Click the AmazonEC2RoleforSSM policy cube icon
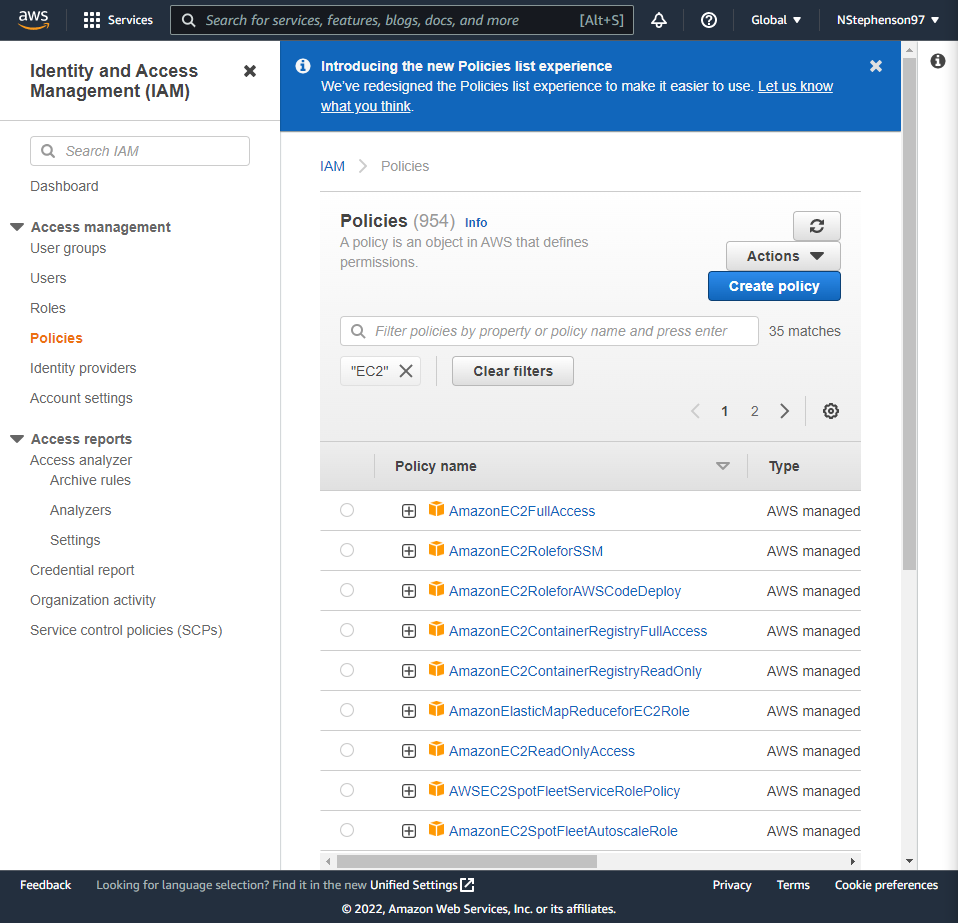The width and height of the screenshot is (958, 923). pyautogui.click(x=436, y=549)
